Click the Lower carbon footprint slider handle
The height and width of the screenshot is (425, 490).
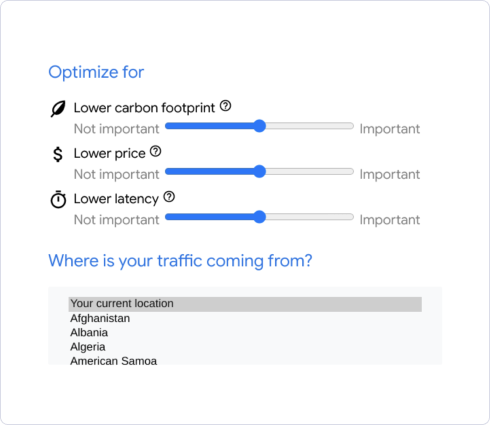tap(259, 126)
